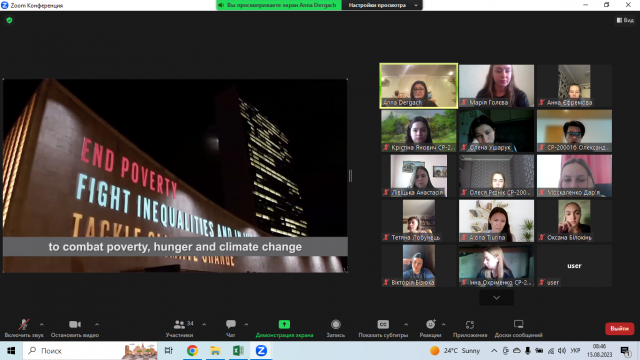Expand audio options arrow beside microphone
Viewport: 640px width, 360px height.
coord(42,324)
